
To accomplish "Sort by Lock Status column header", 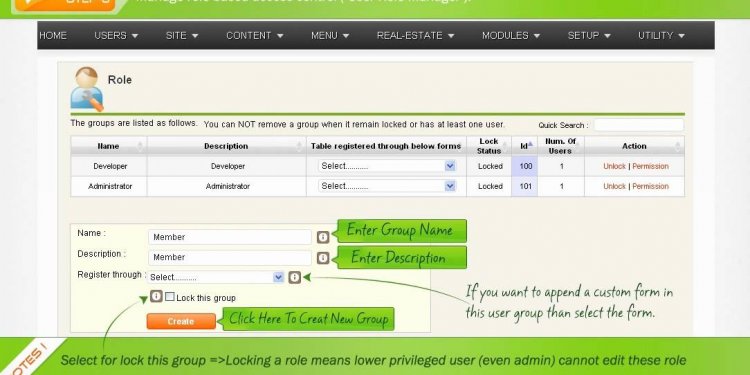I will coord(489,146).
